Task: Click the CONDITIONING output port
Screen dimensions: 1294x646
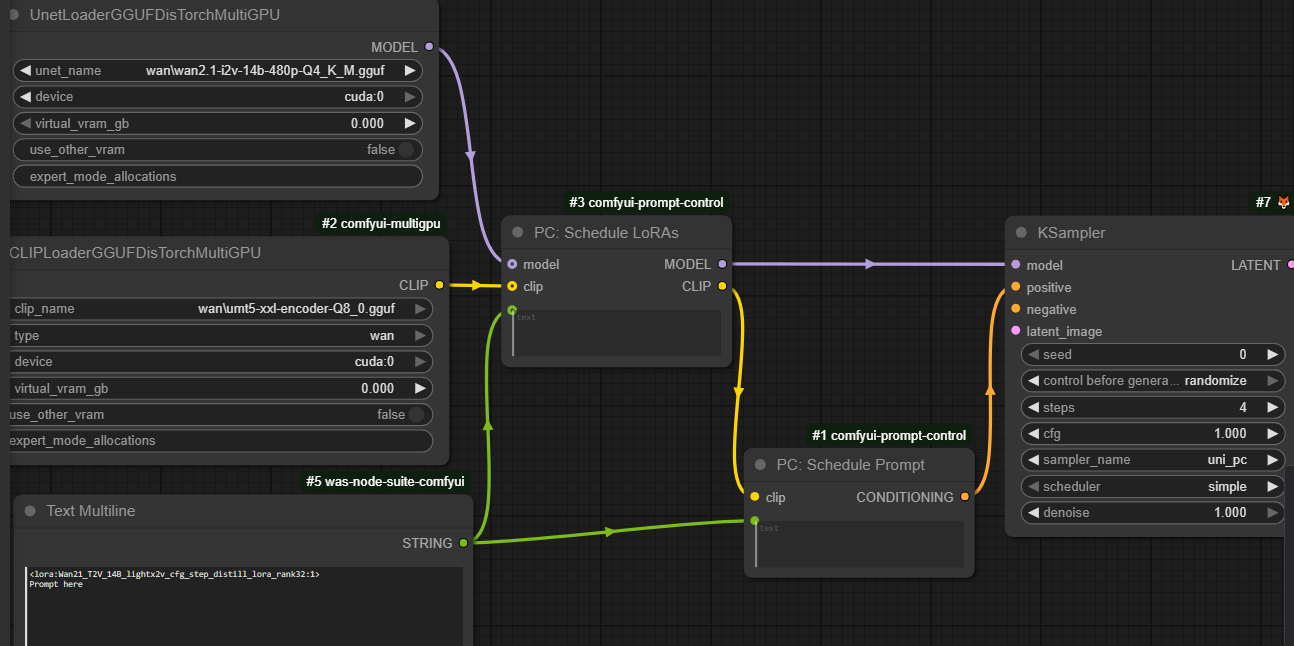Action: 964,497
